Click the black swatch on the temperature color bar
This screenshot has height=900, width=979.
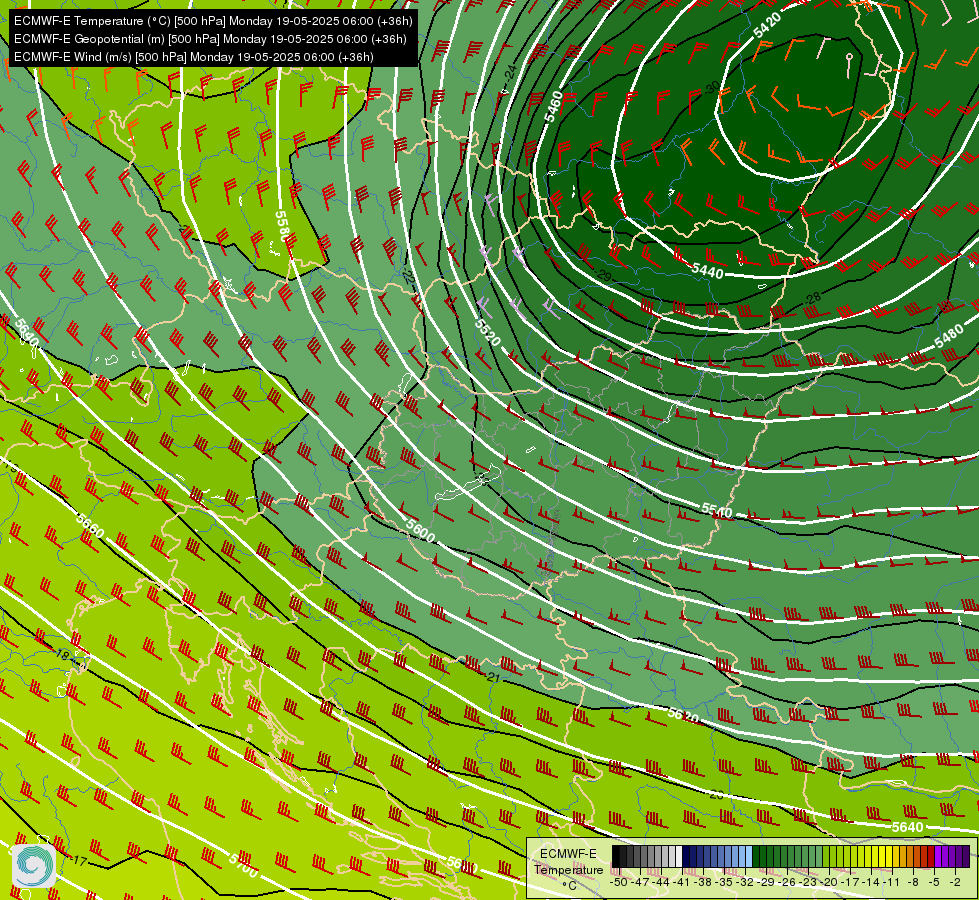[616, 856]
